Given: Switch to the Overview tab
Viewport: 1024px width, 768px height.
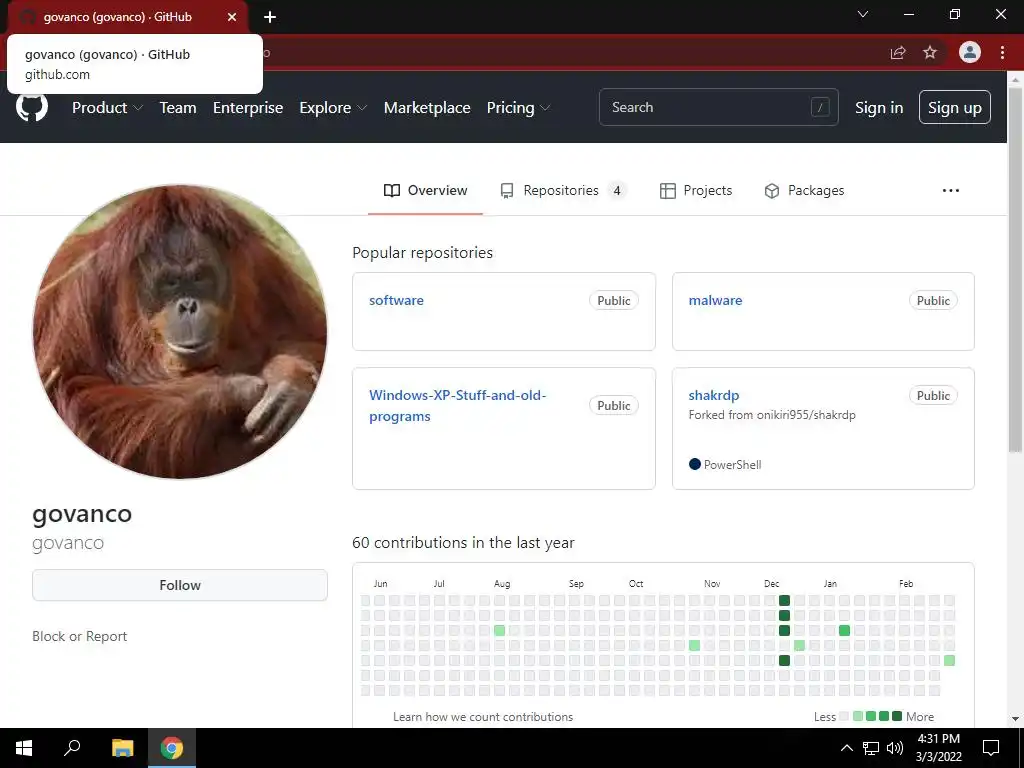Looking at the screenshot, I should point(425,191).
